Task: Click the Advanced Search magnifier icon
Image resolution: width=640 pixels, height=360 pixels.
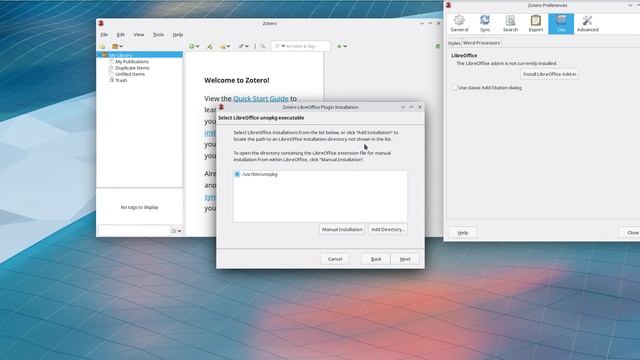Action: click(x=263, y=47)
